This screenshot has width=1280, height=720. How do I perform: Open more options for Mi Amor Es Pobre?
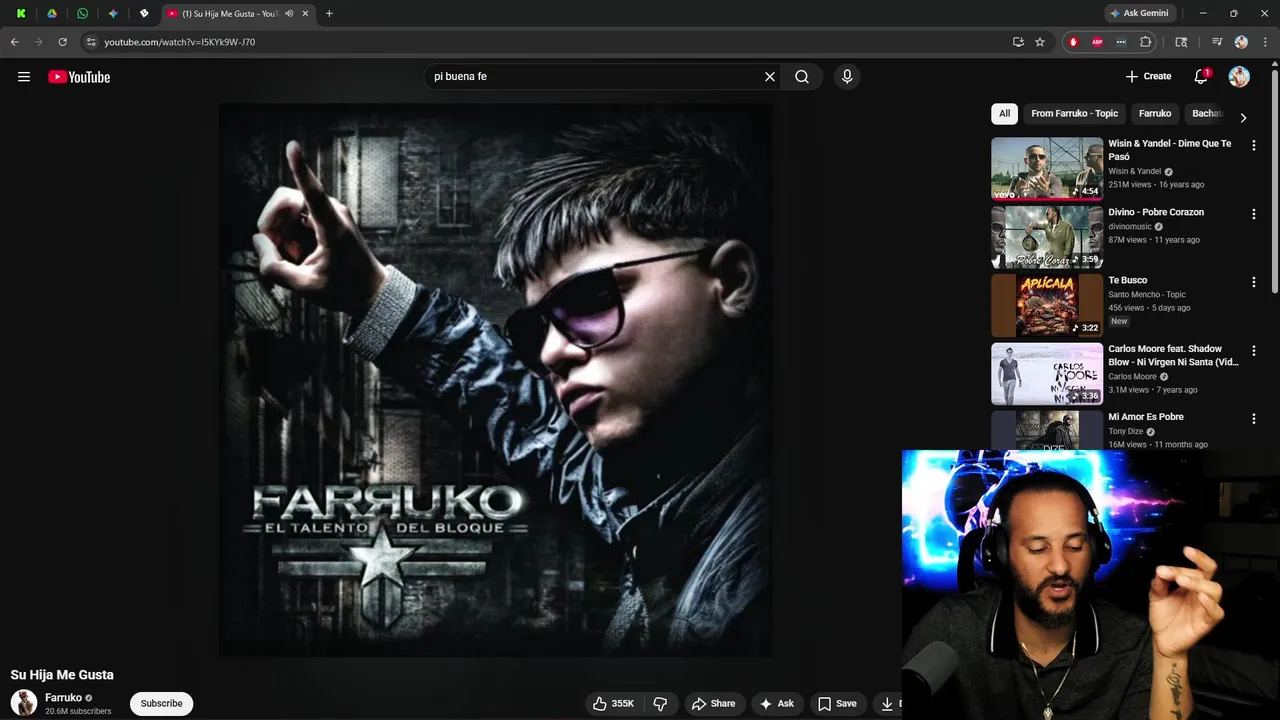1254,419
